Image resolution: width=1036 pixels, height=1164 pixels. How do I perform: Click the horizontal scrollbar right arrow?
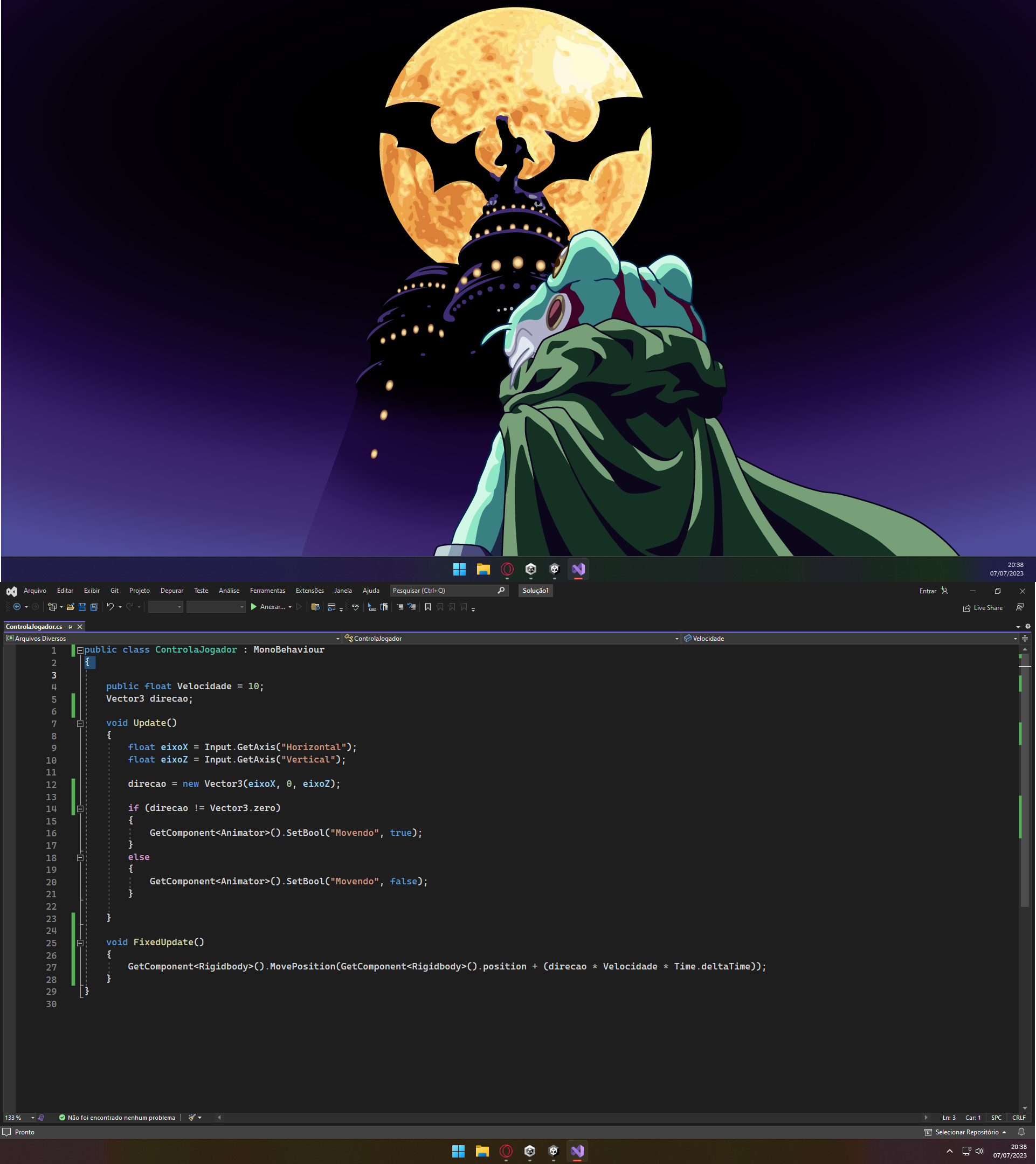pos(926,1118)
